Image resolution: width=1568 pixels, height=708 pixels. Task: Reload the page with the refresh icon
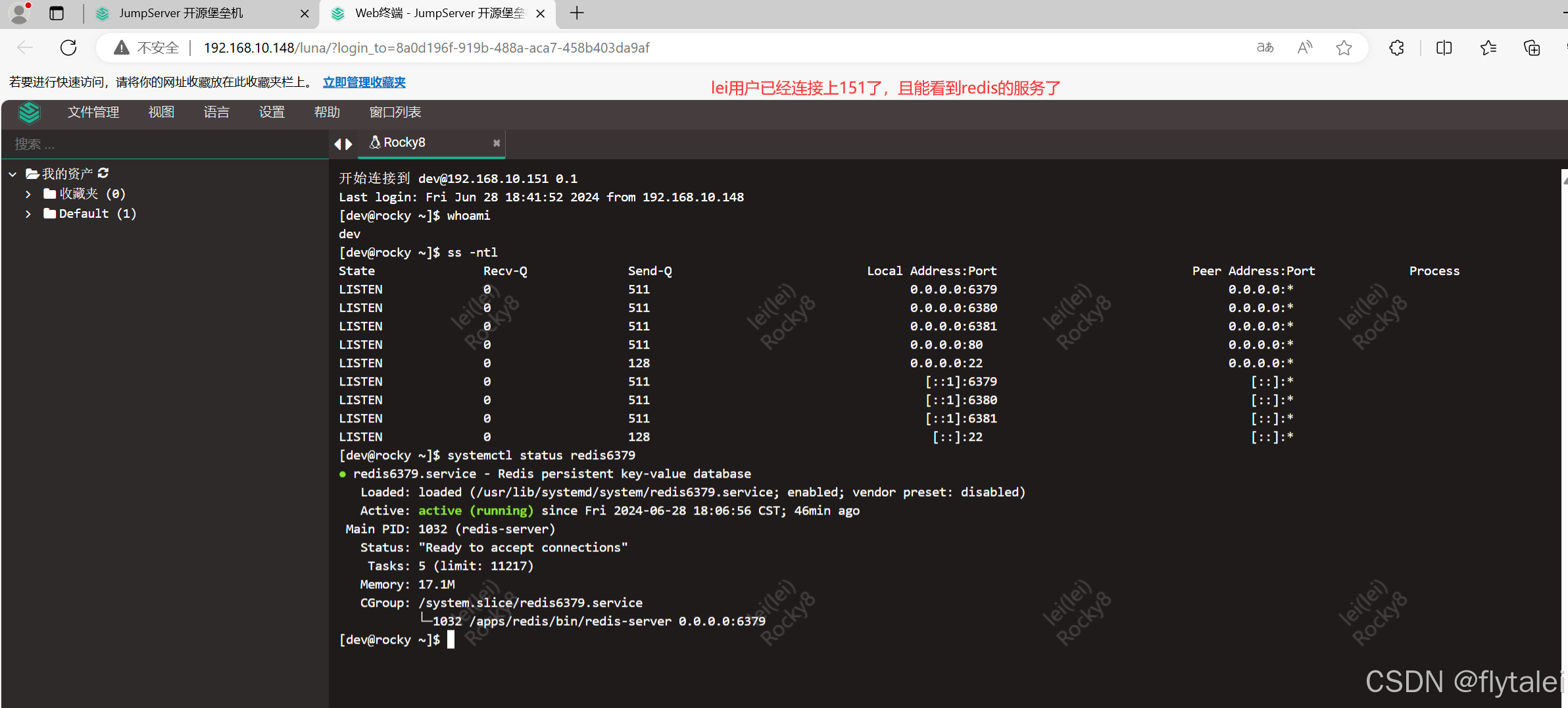68,47
